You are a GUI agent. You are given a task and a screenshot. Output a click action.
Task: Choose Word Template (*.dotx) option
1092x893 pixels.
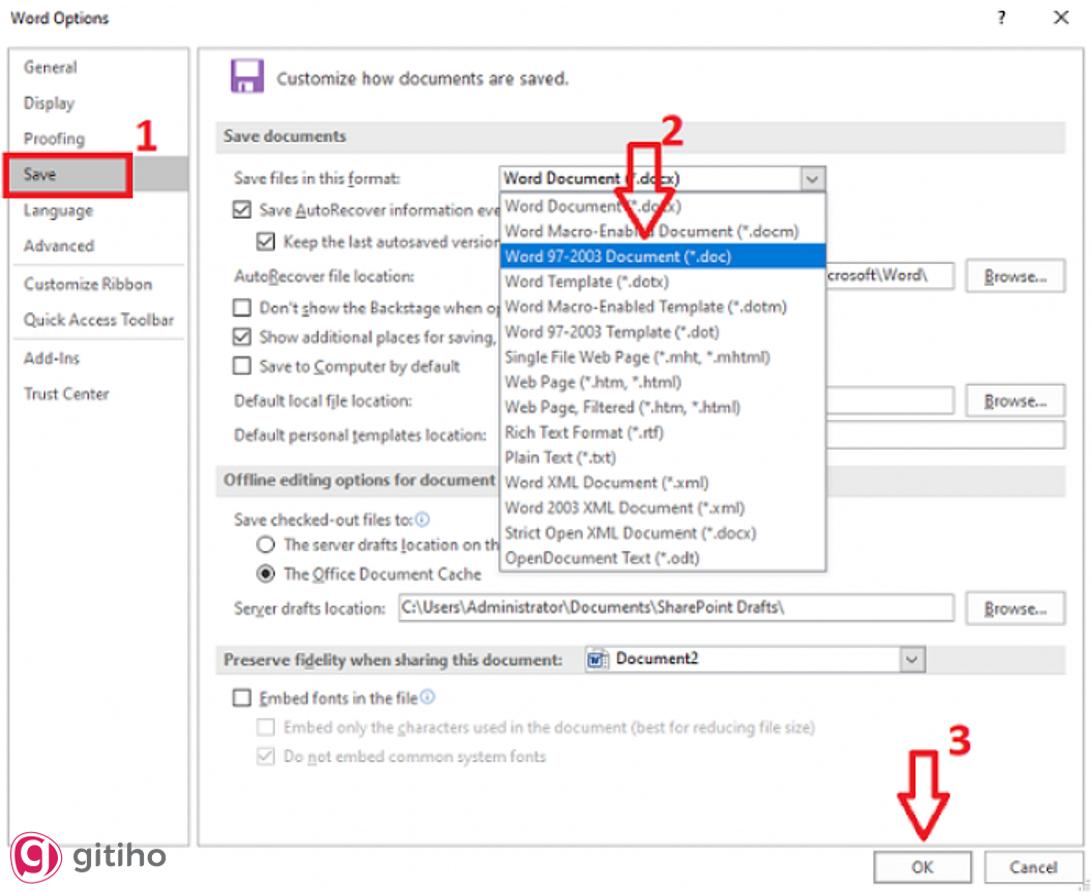click(662, 281)
